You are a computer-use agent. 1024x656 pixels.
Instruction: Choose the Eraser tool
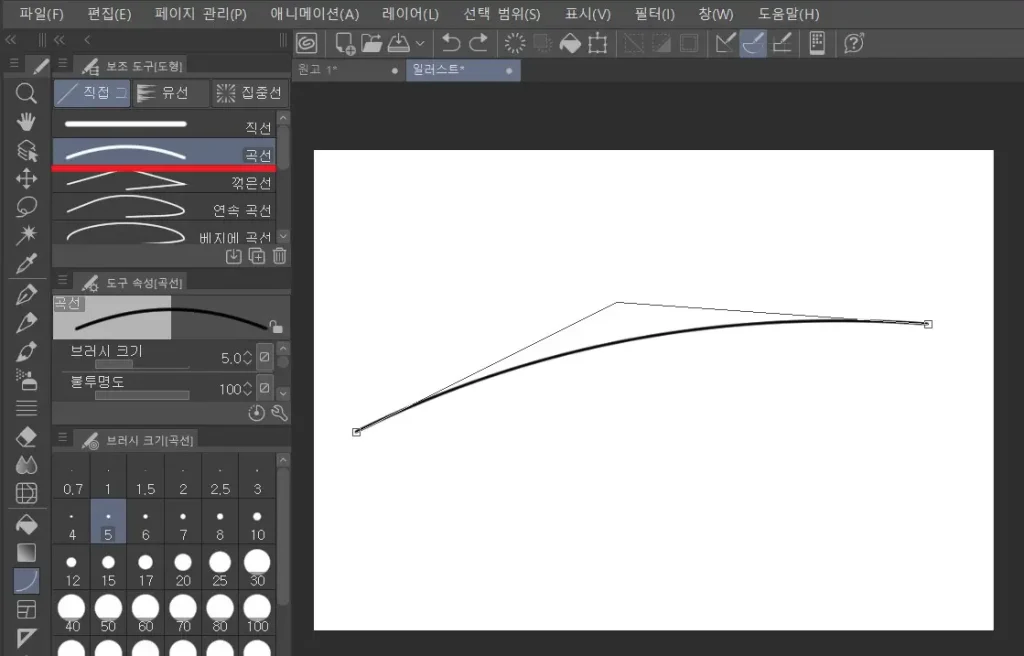click(27, 437)
